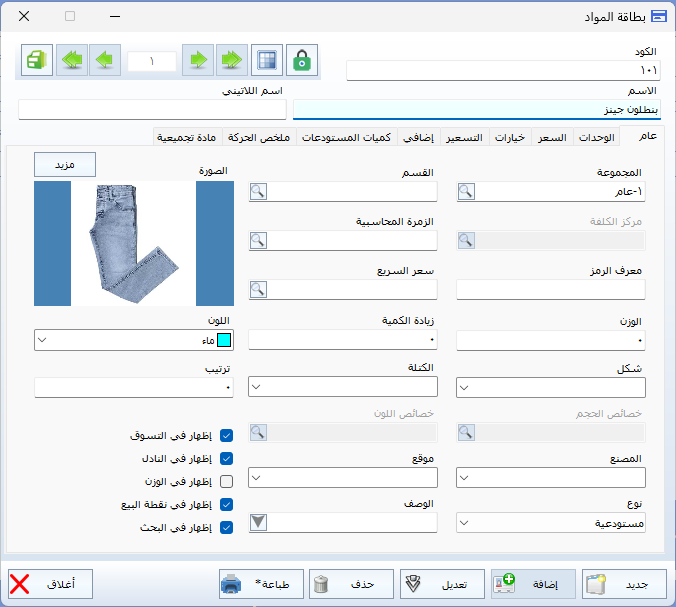676x607 pixels.
Task: Open lookup magnifier for المجموعة field
Action: coord(466,191)
